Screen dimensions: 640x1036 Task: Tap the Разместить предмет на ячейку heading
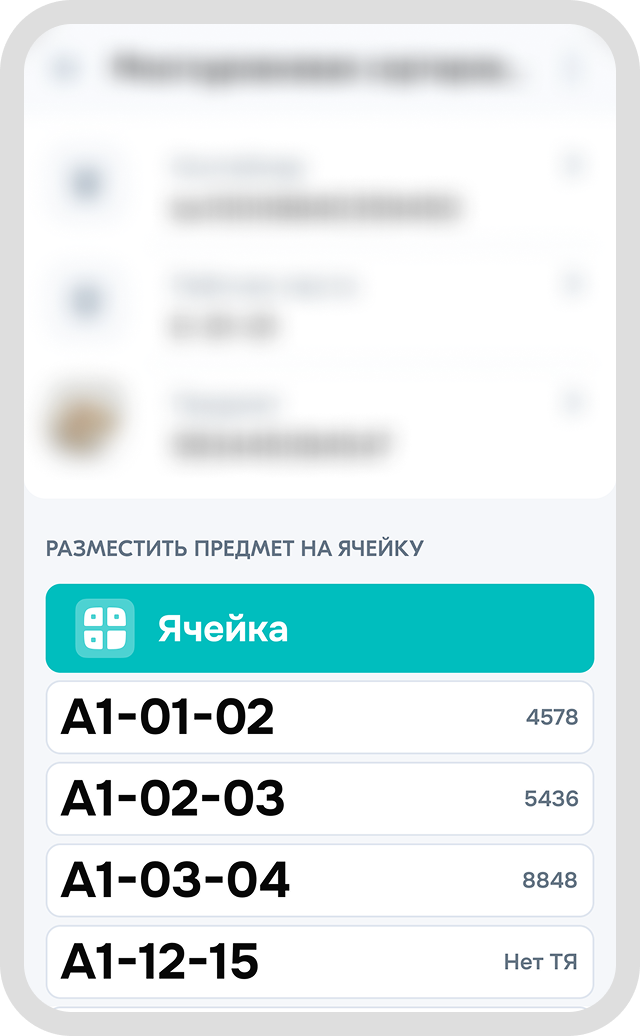[235, 548]
